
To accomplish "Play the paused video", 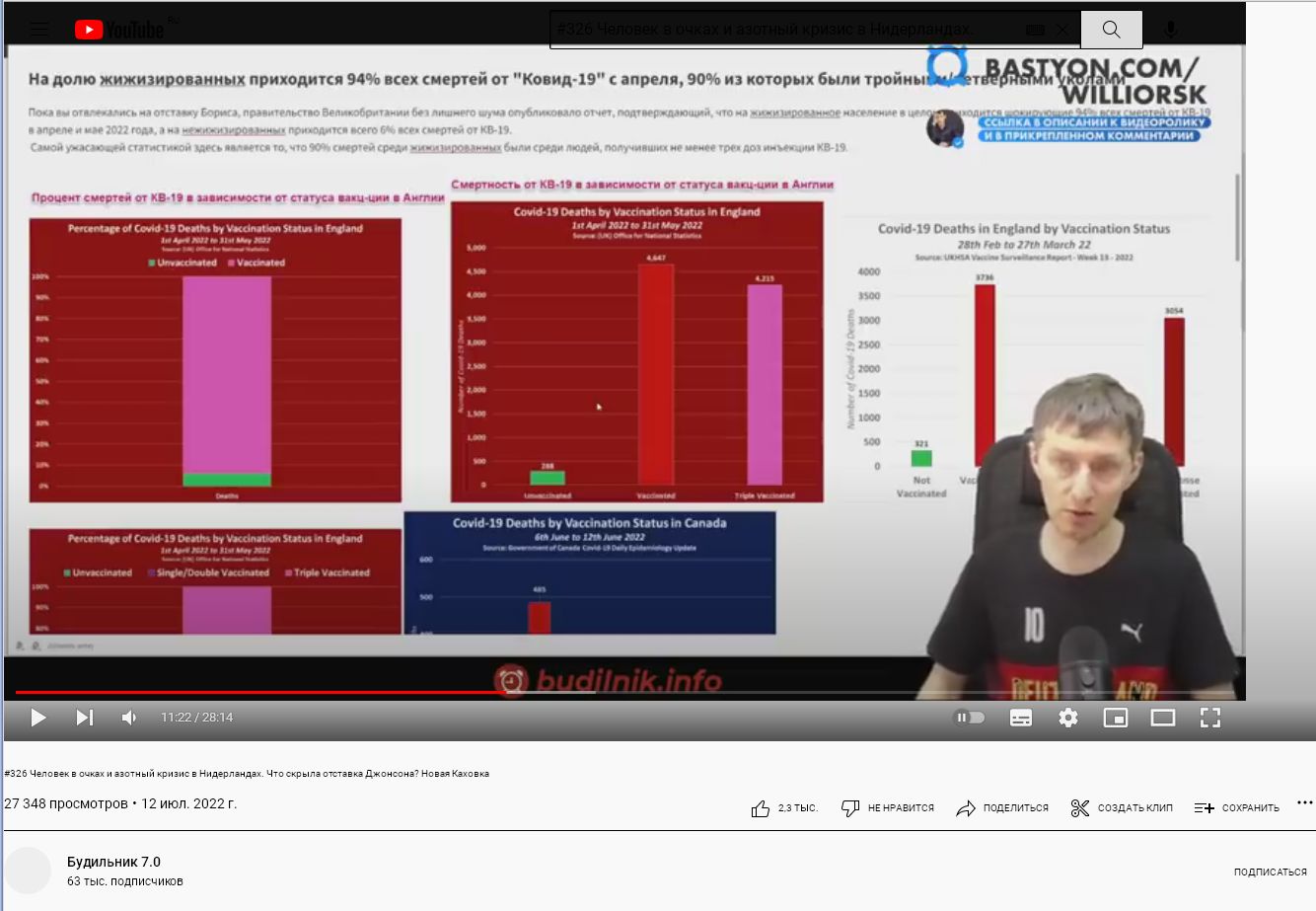I will pyautogui.click(x=38, y=718).
